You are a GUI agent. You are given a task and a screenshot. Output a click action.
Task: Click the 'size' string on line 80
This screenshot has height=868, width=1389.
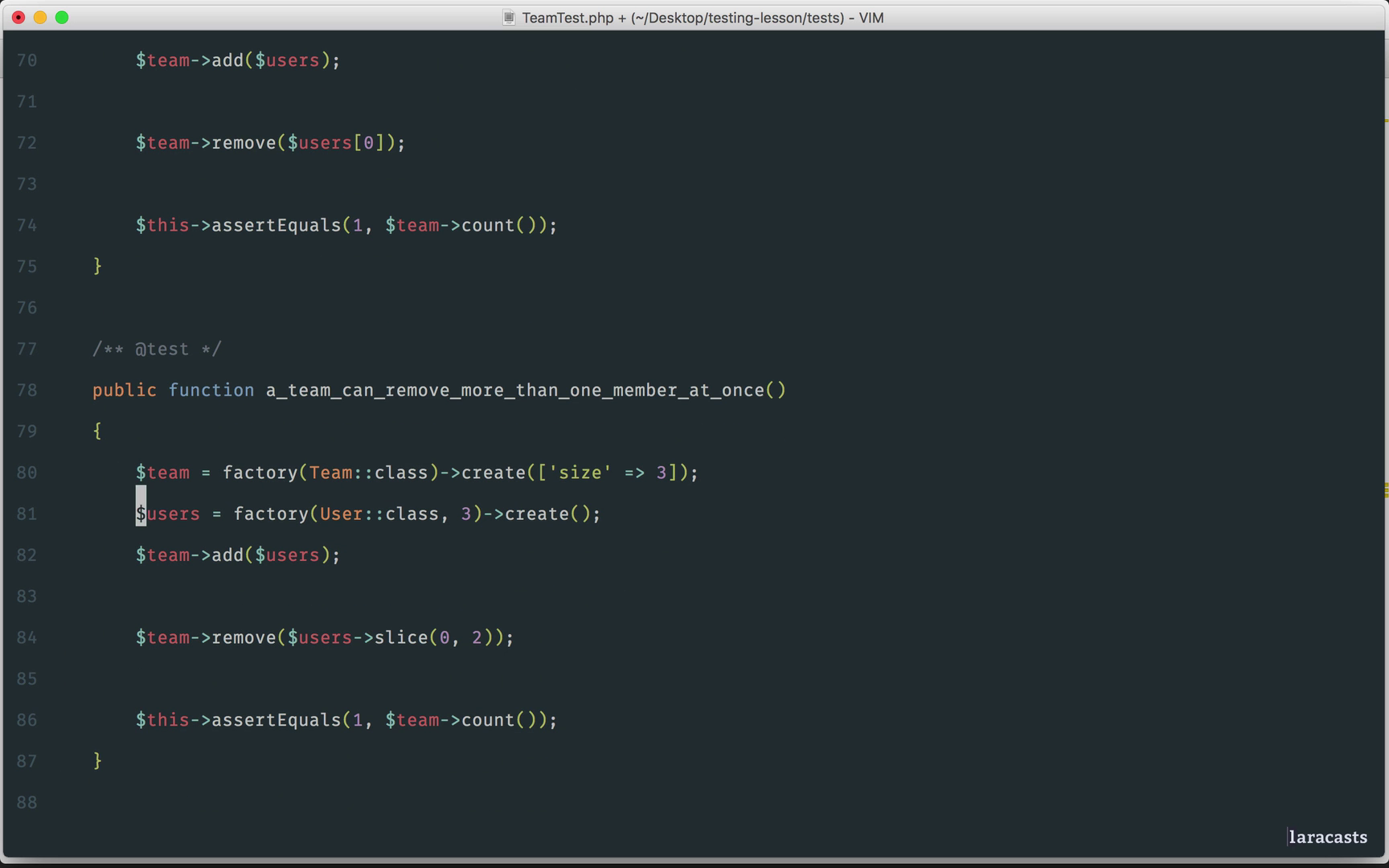(x=580, y=473)
